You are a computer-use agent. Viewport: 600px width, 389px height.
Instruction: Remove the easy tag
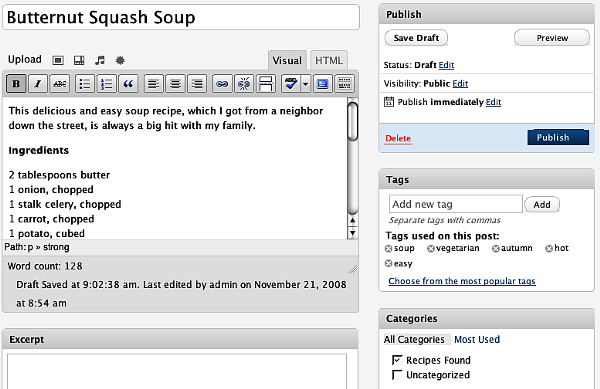click(388, 264)
